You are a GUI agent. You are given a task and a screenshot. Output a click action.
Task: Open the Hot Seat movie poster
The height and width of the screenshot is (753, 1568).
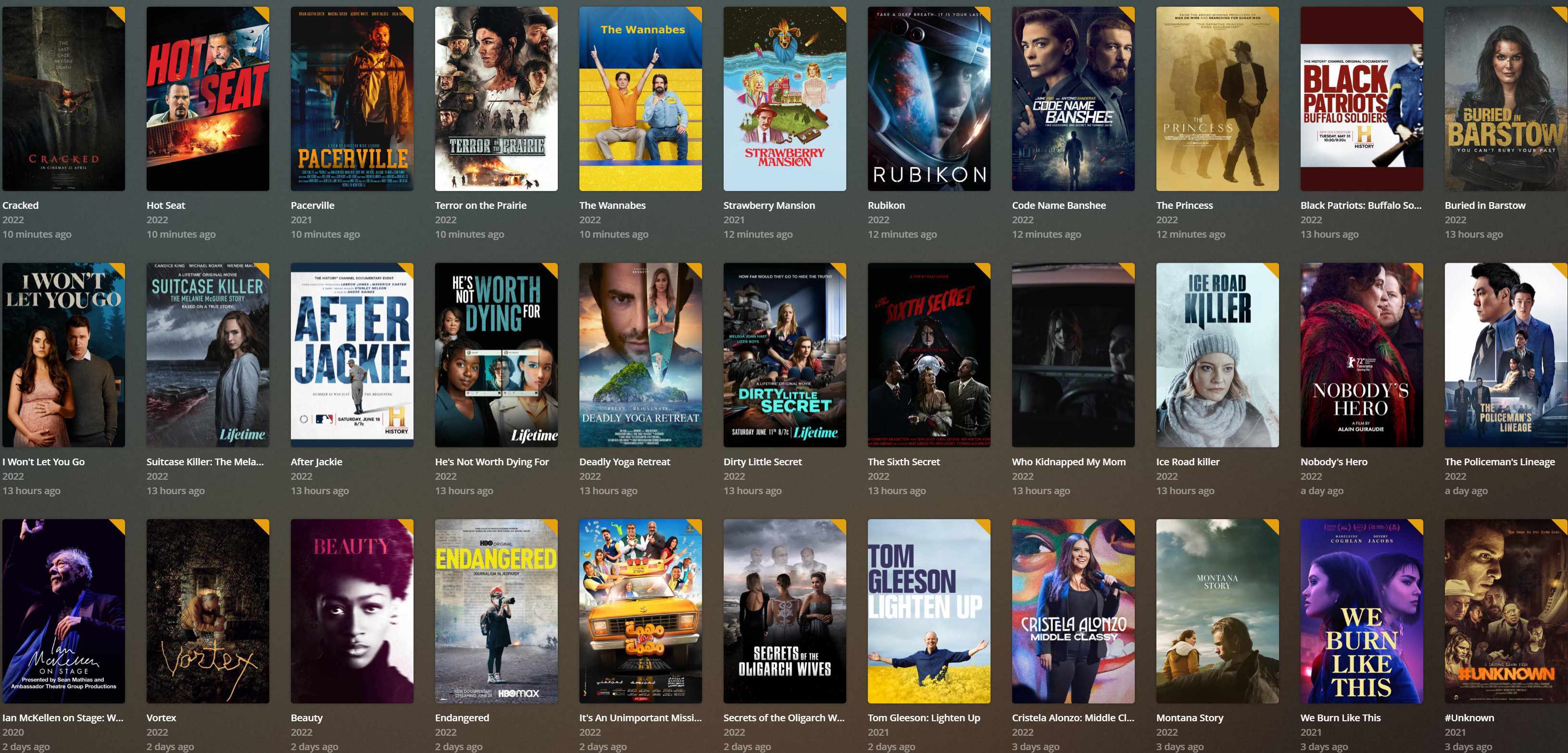coord(208,99)
